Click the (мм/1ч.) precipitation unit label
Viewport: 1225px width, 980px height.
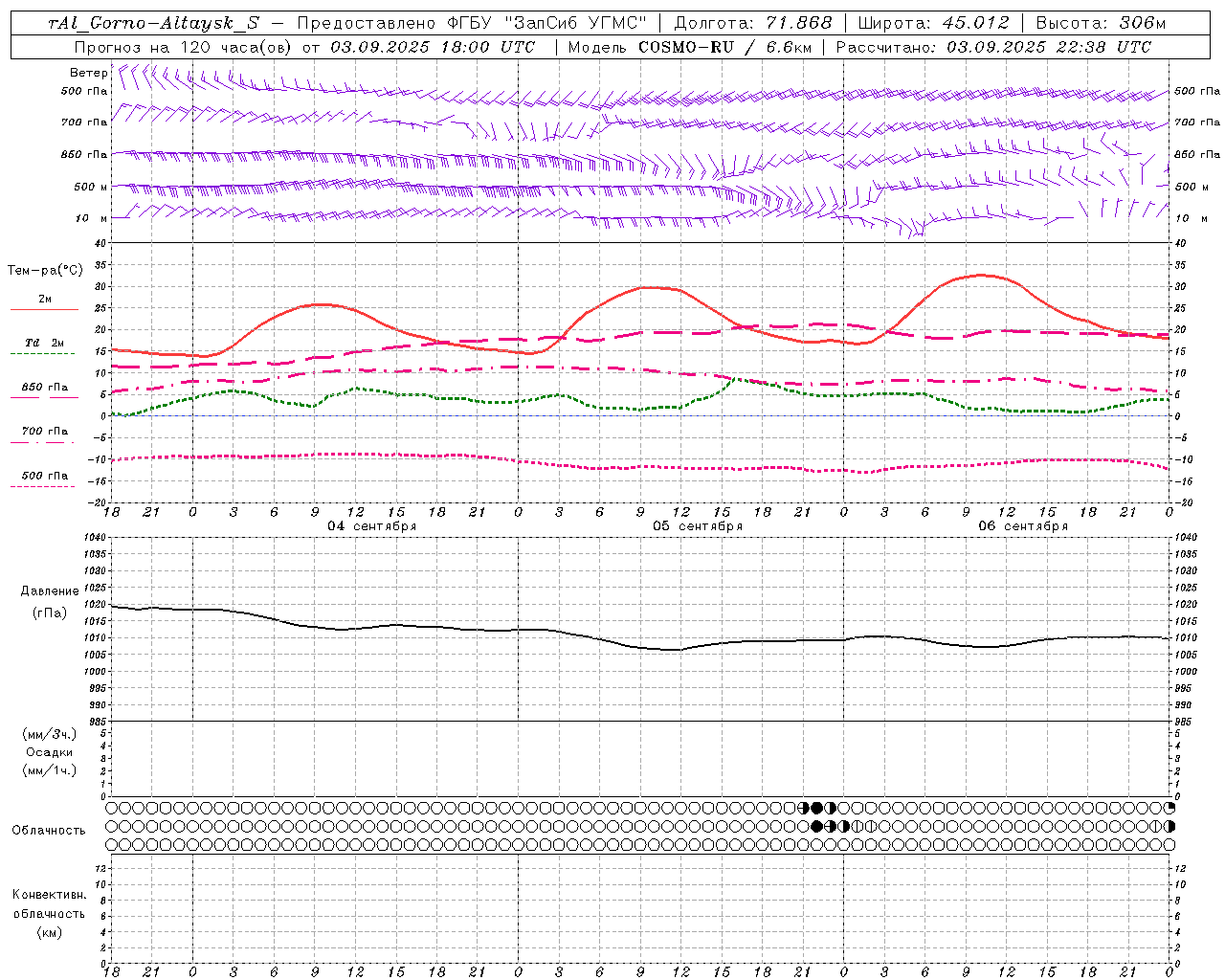pos(50,770)
